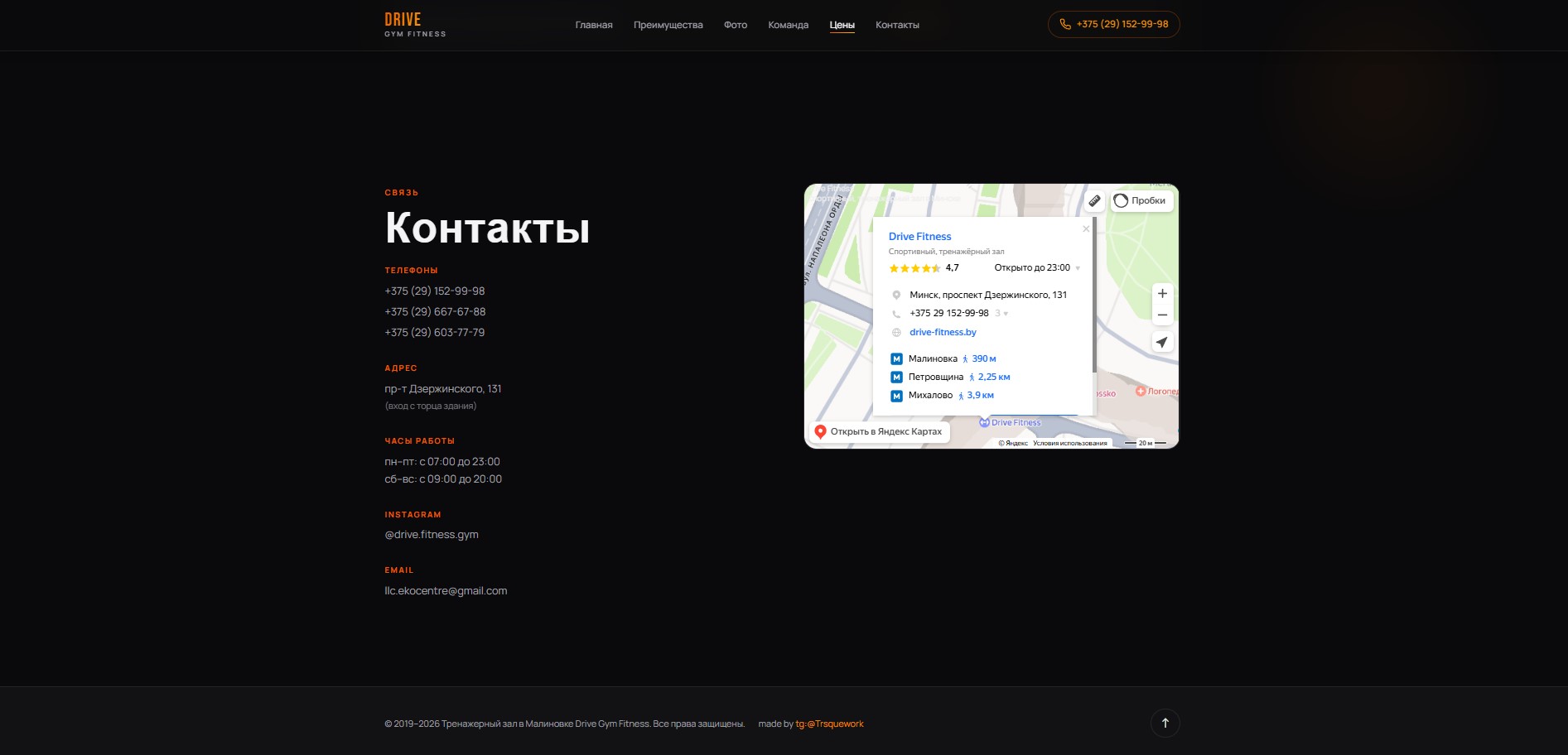The width and height of the screenshot is (1568, 755).
Task: Click the back-to-top arrow button
Action: point(1165,724)
